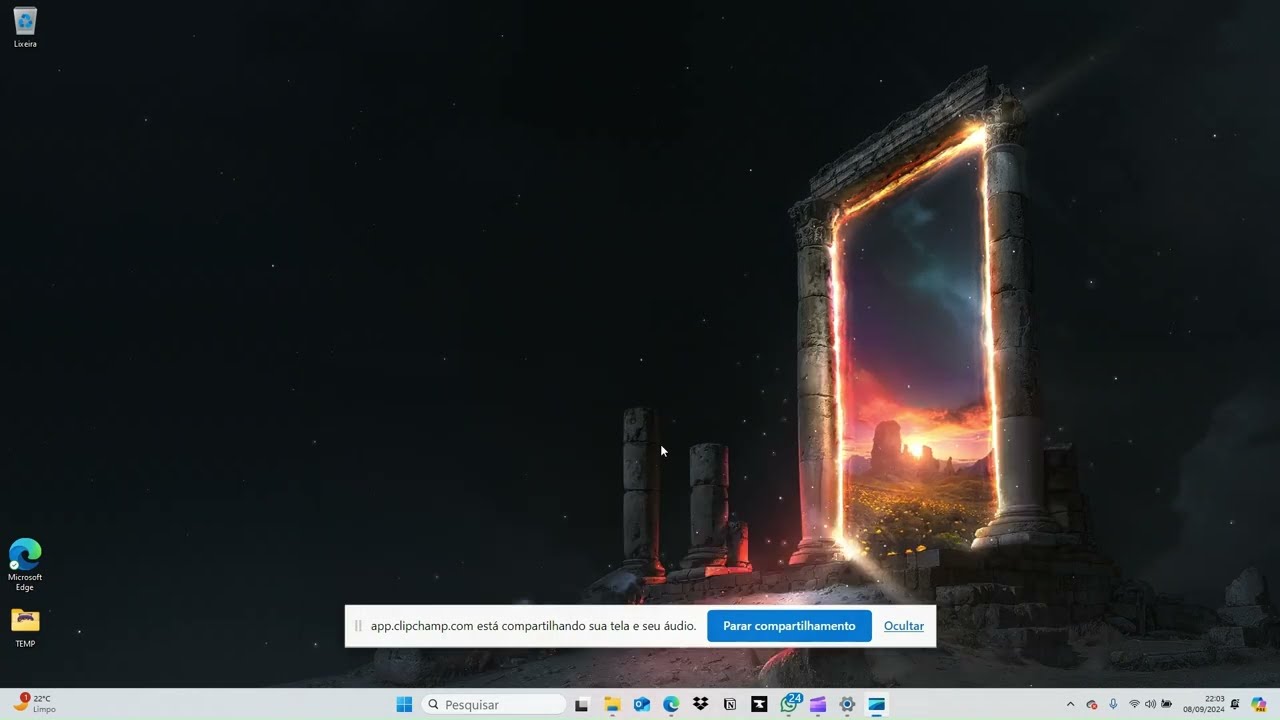1280x720 pixels.
Task: Expand hidden system tray icons chevron
Action: tap(1071, 705)
